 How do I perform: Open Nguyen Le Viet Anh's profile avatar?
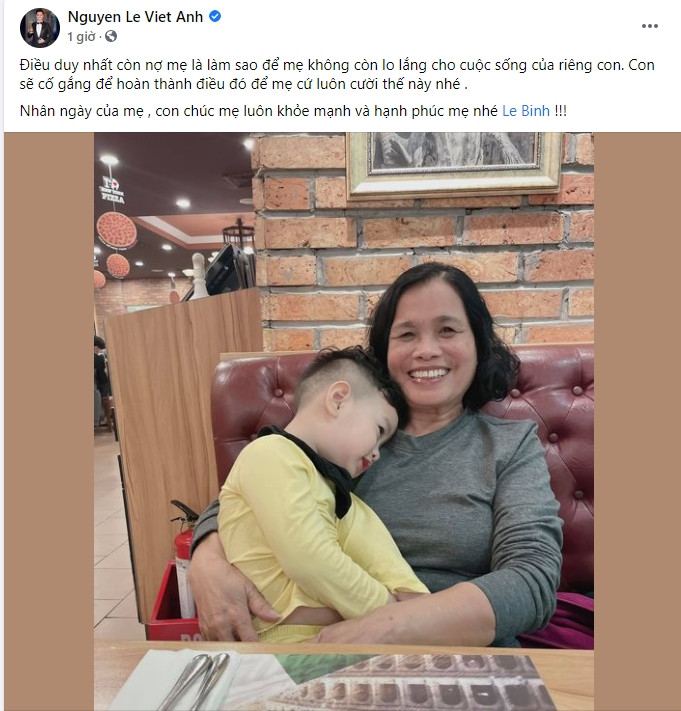[x=40, y=27]
